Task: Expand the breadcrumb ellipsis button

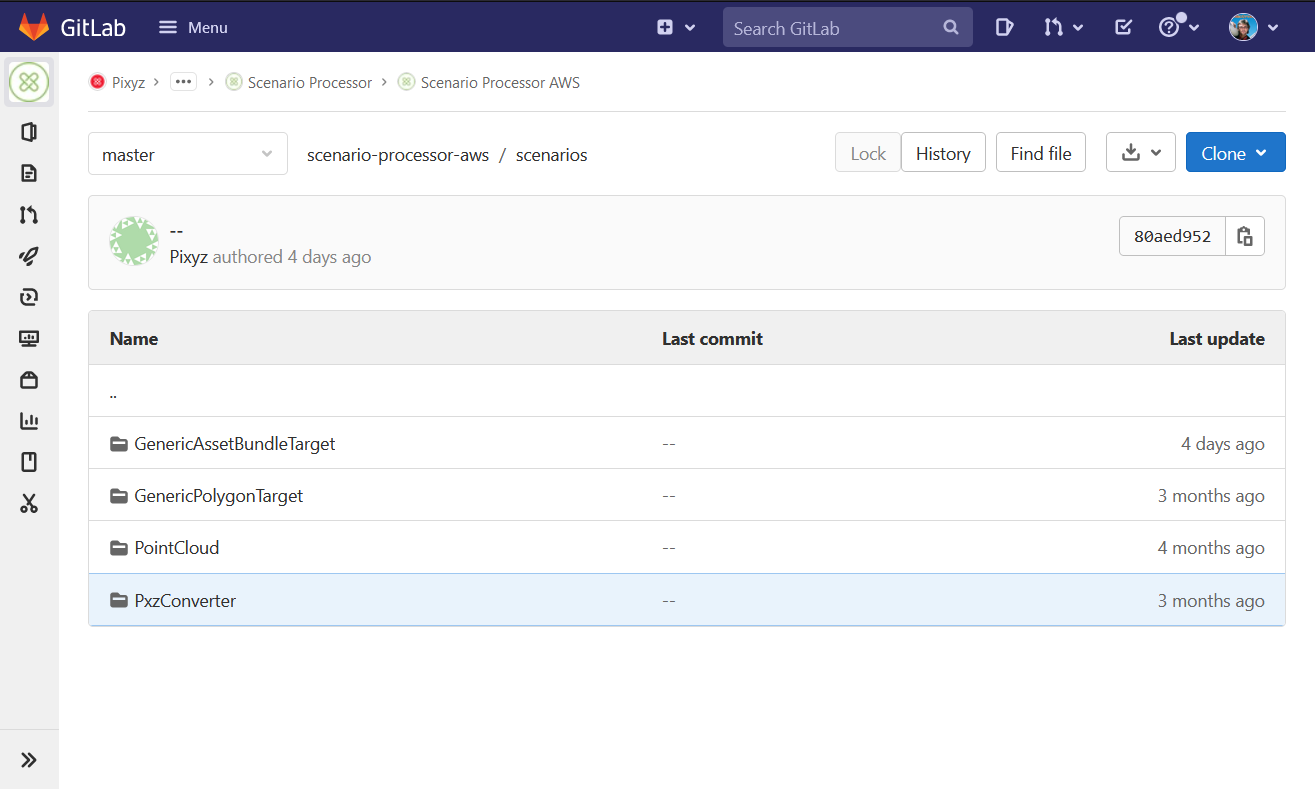Action: (x=183, y=82)
